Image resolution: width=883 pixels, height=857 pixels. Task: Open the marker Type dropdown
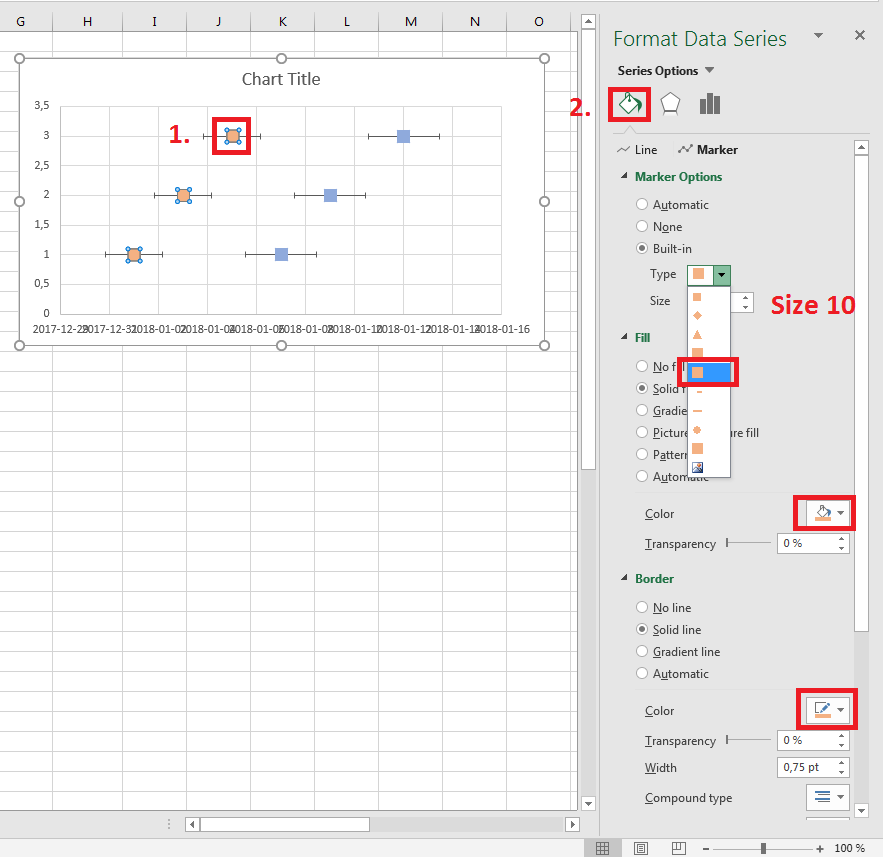[x=721, y=275]
